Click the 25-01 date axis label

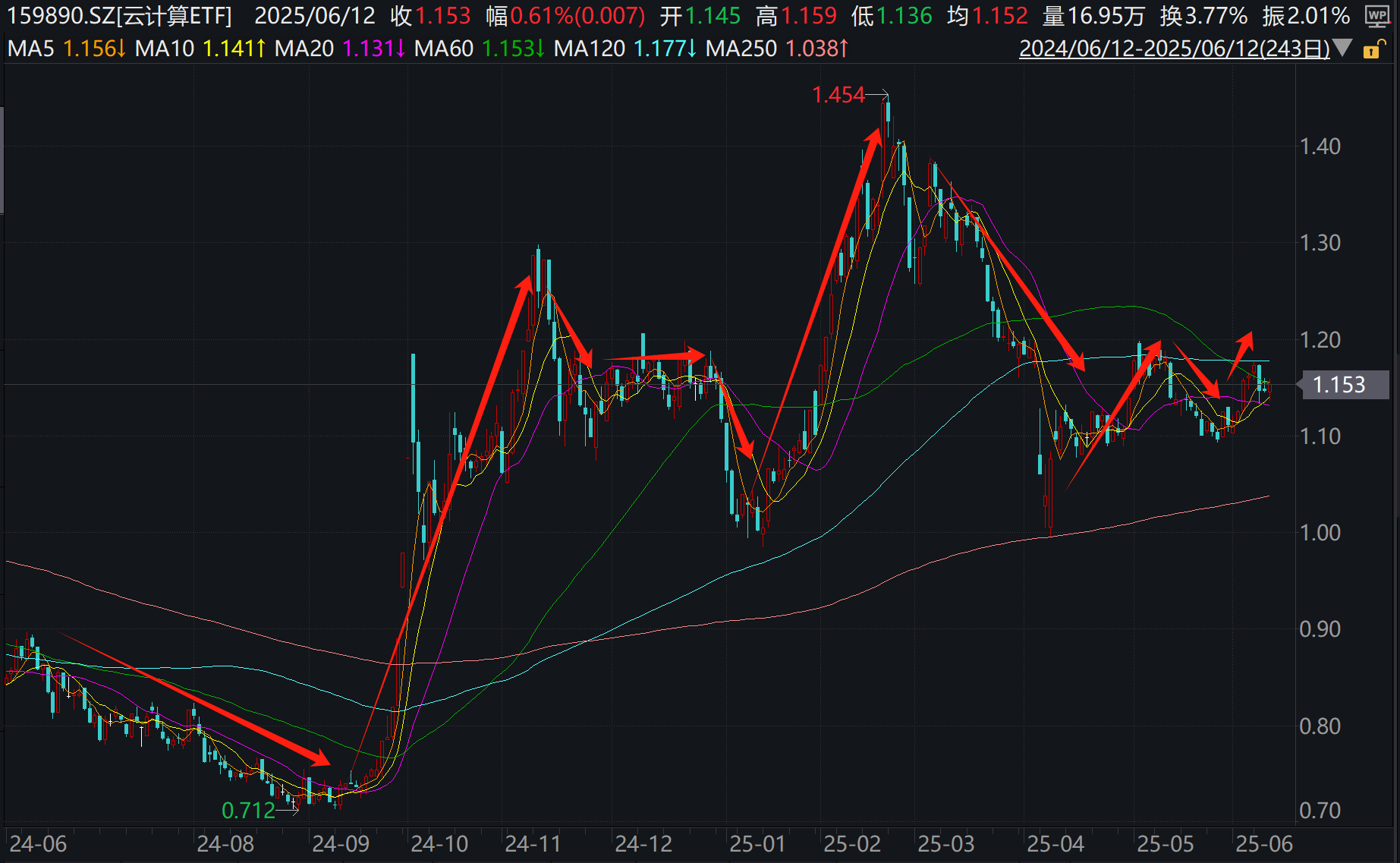tap(757, 844)
